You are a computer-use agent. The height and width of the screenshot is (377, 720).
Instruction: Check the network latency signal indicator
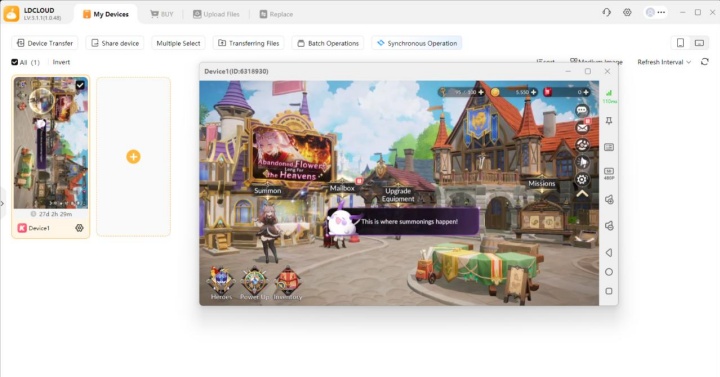click(x=609, y=96)
